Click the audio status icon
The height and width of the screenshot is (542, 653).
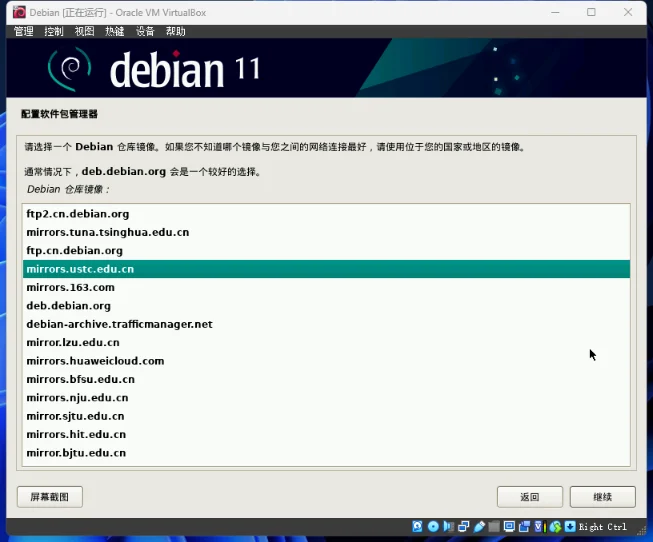[x=449, y=527]
